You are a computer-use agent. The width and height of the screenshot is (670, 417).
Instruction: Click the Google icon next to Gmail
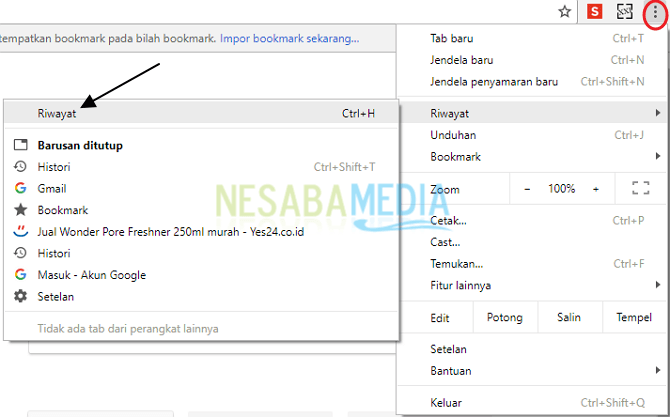coord(21,188)
